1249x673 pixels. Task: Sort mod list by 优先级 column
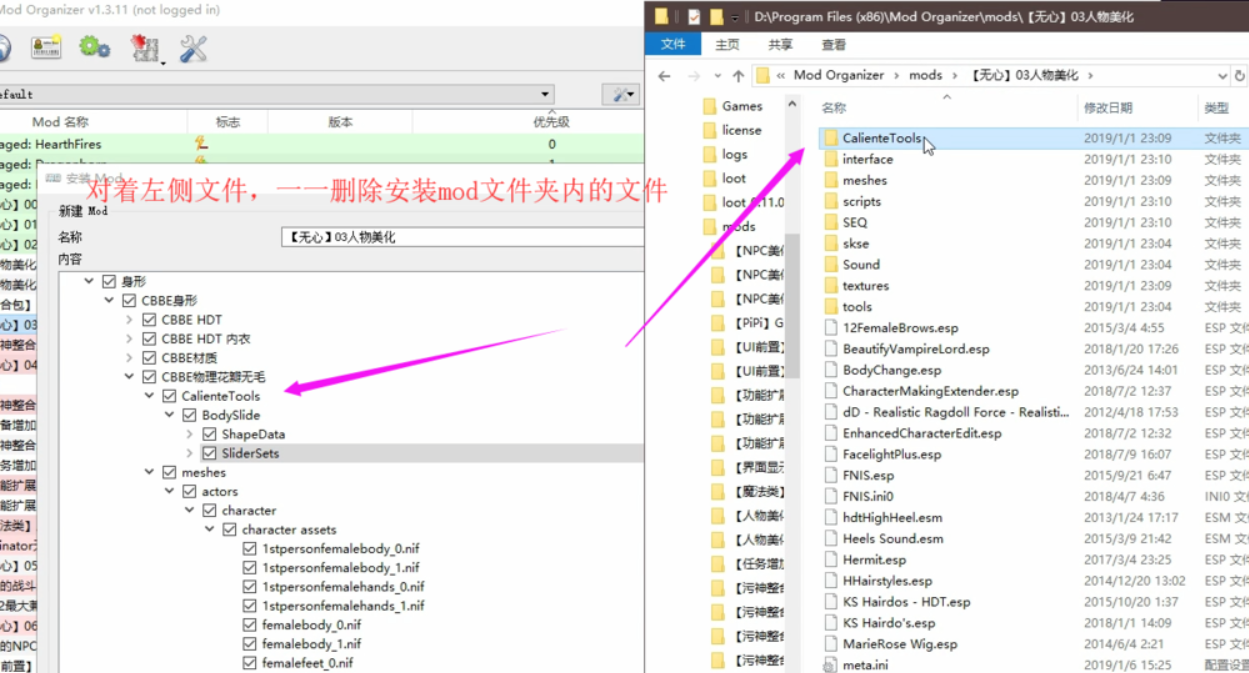[551, 122]
